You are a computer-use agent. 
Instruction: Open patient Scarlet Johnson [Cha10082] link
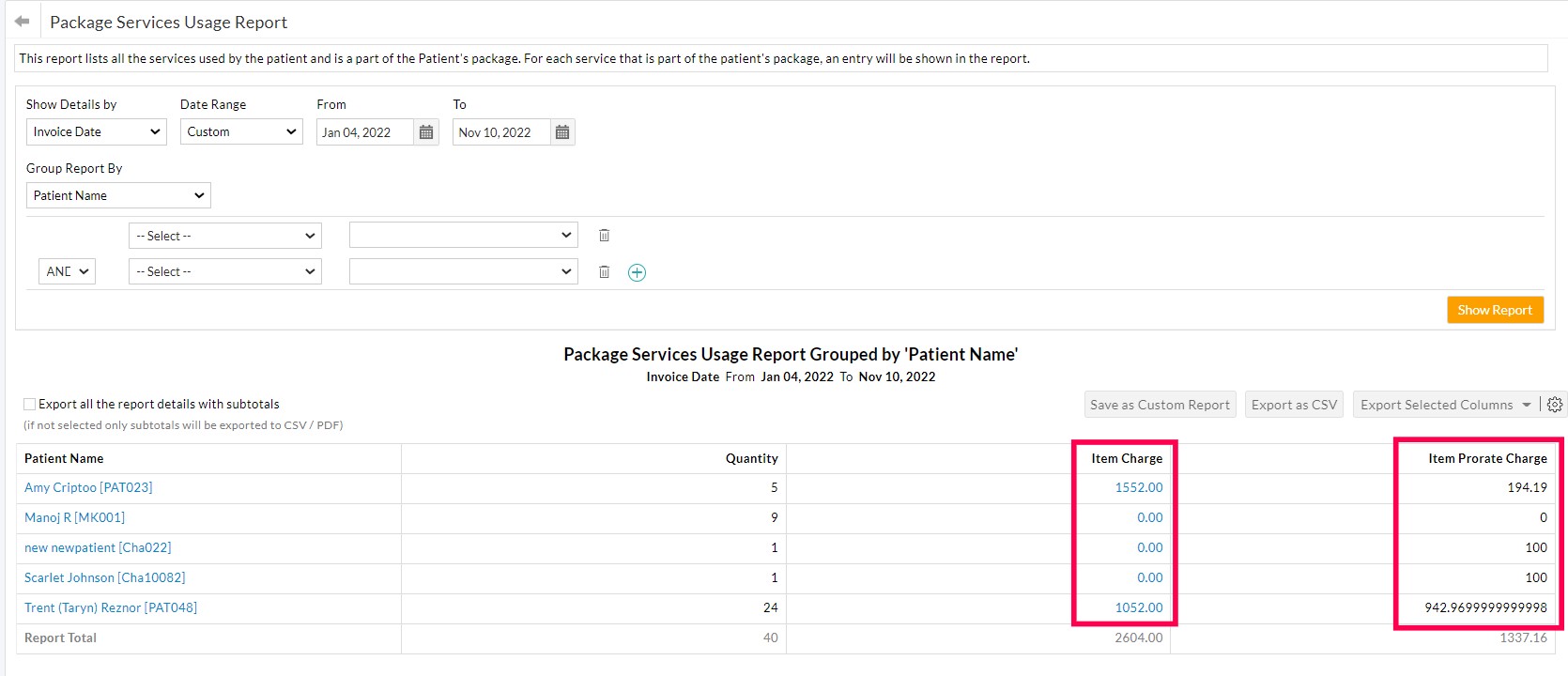coord(105,577)
